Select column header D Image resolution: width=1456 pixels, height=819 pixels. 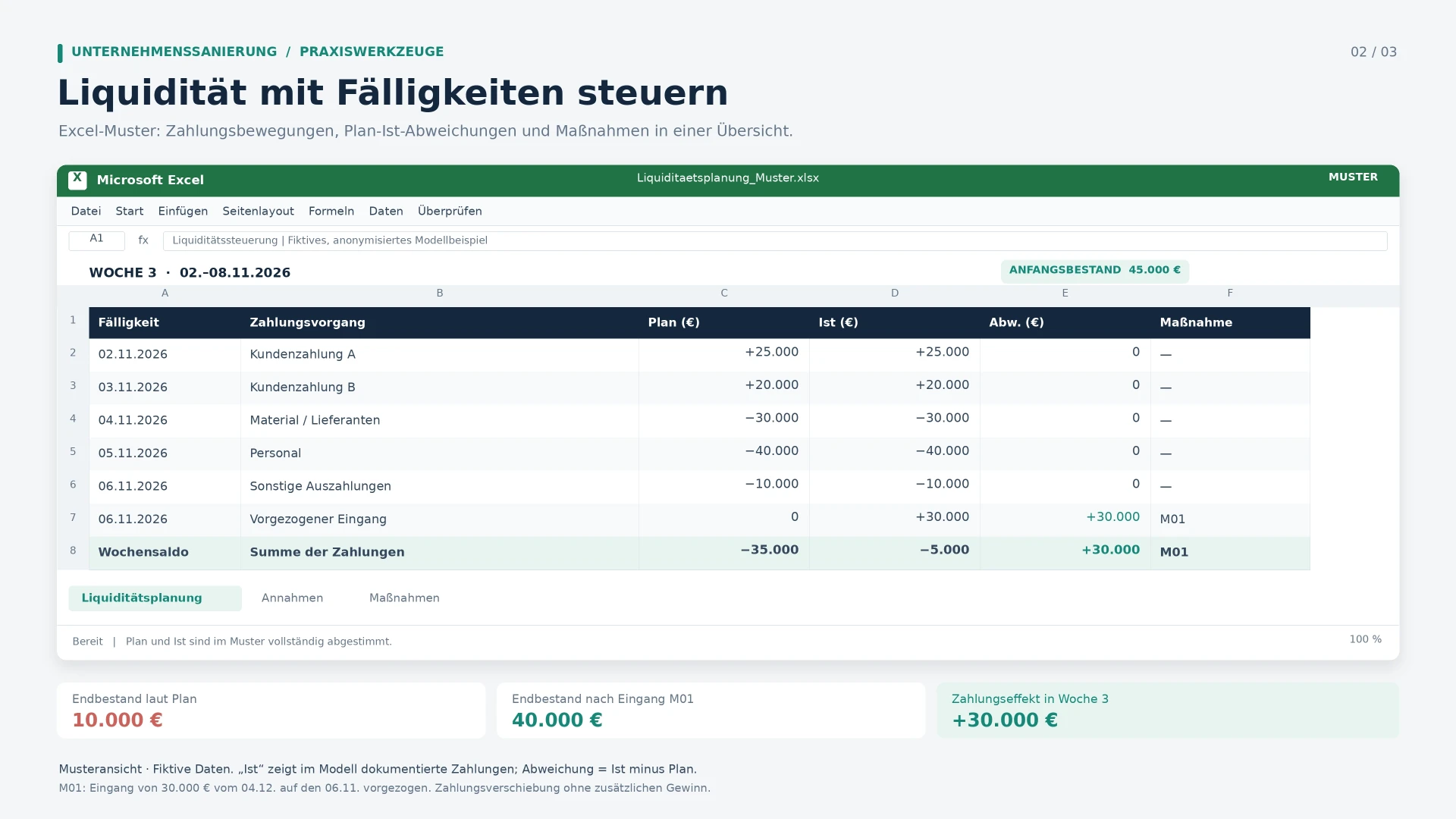pyautogui.click(x=895, y=293)
